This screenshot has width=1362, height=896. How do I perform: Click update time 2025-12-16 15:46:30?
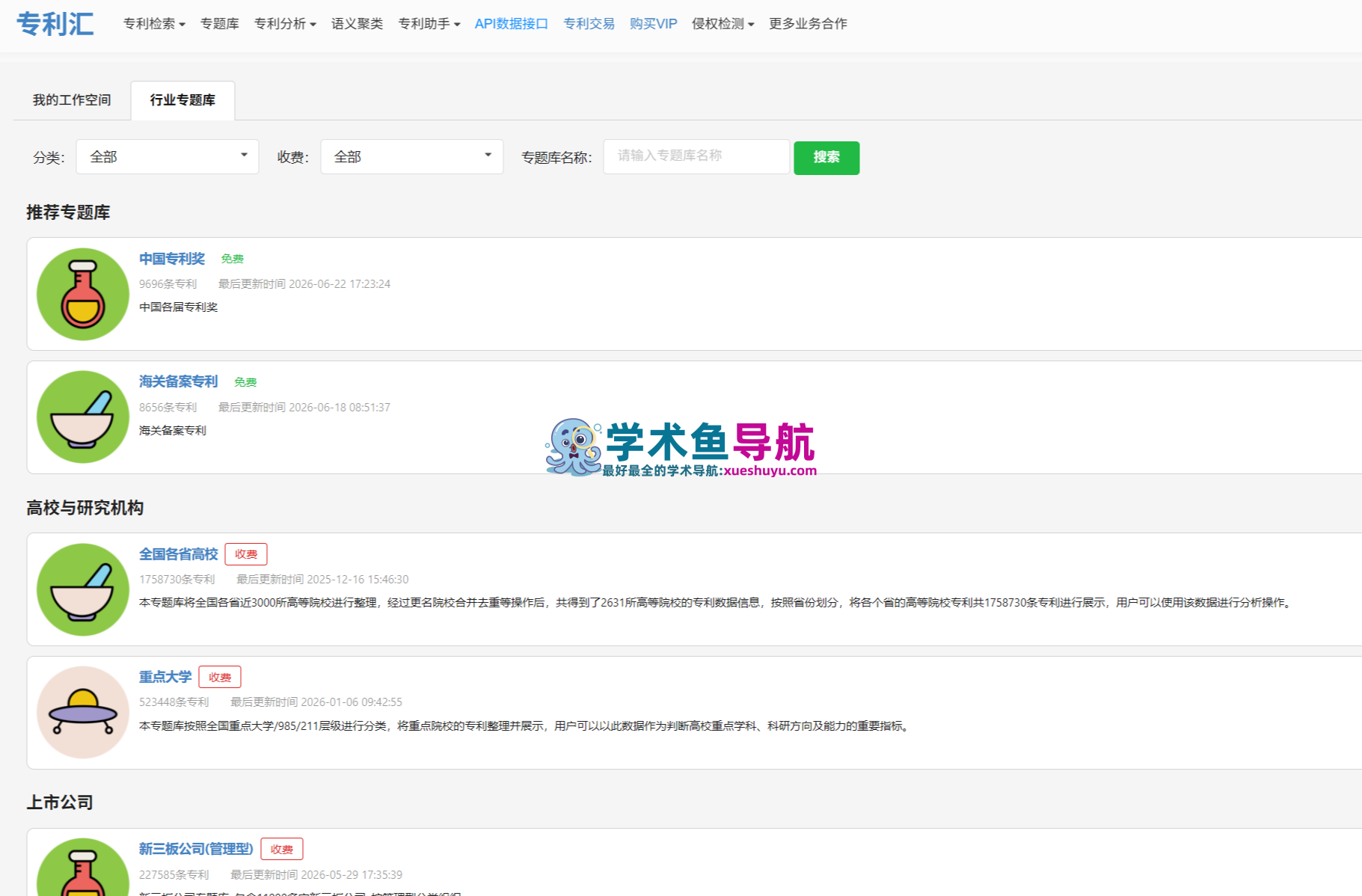click(358, 580)
